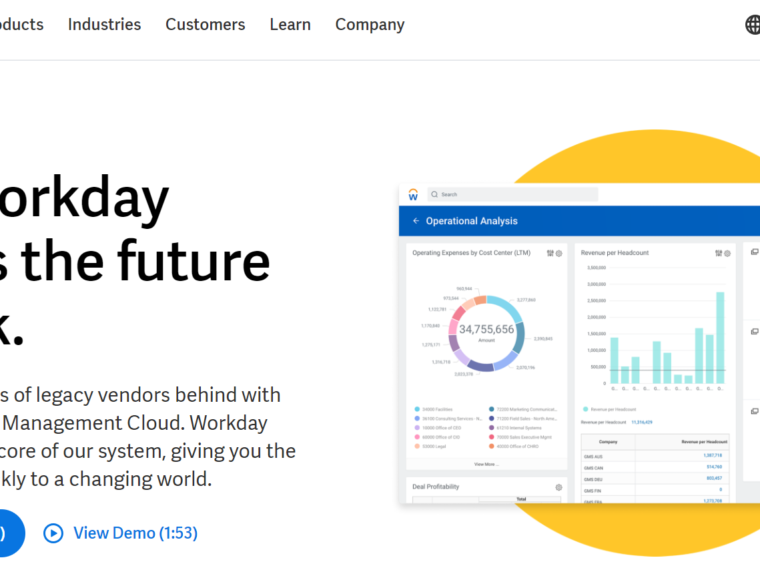The image size is (760, 570).
Task: Click the GMS CAN table row
Action: [655, 467]
